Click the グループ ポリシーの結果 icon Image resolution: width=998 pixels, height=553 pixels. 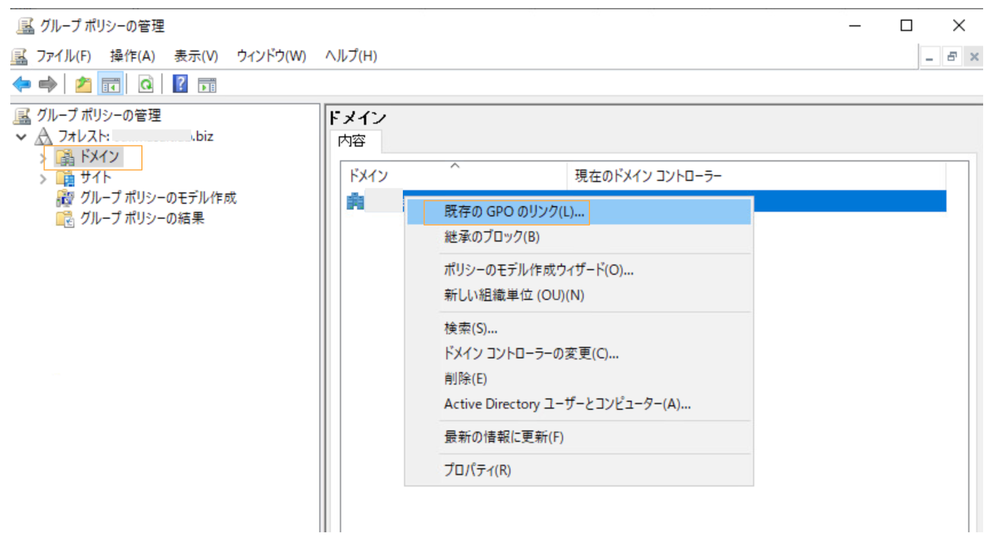pyautogui.click(x=65, y=218)
